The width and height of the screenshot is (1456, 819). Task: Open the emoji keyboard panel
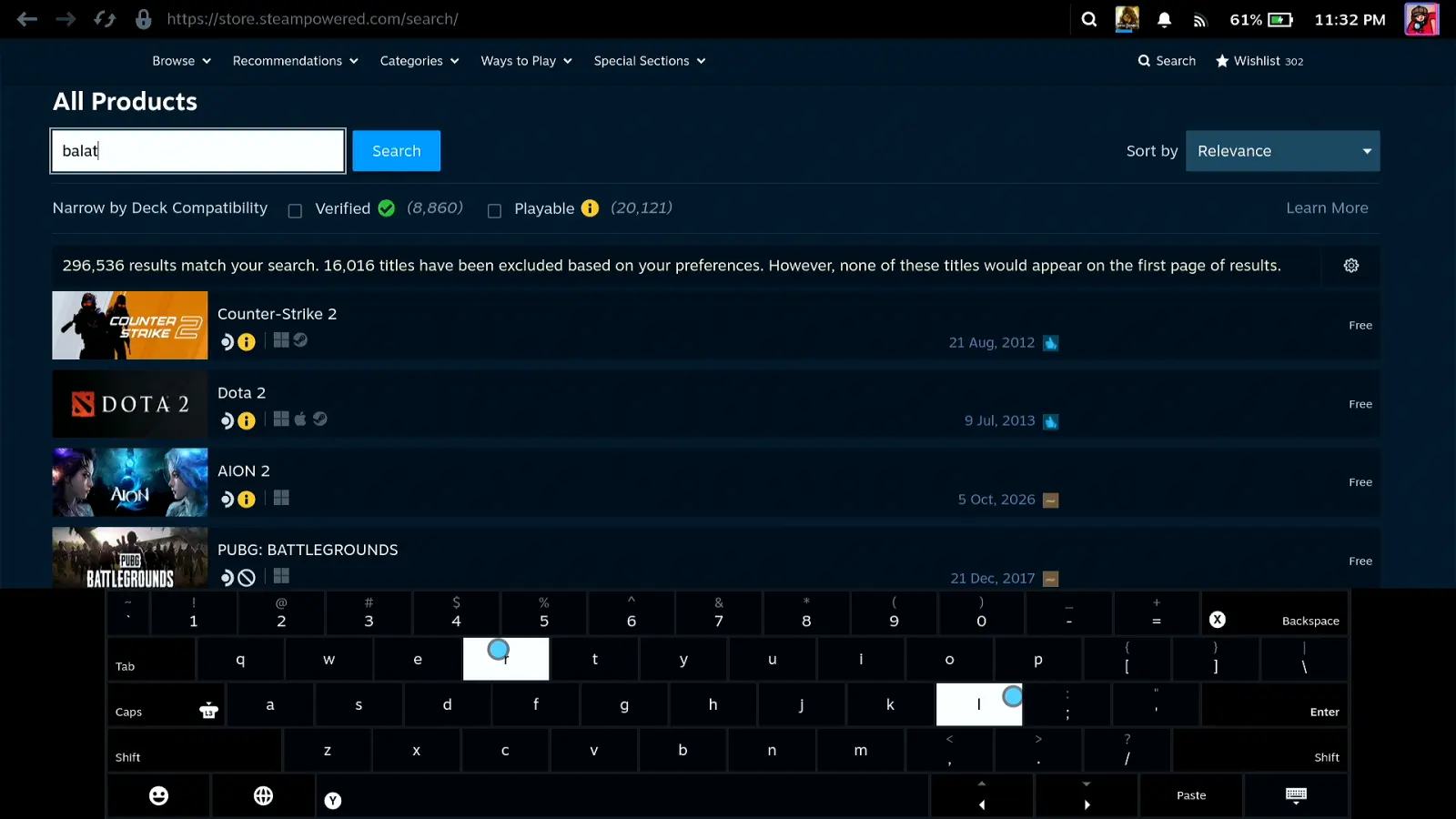tap(158, 796)
